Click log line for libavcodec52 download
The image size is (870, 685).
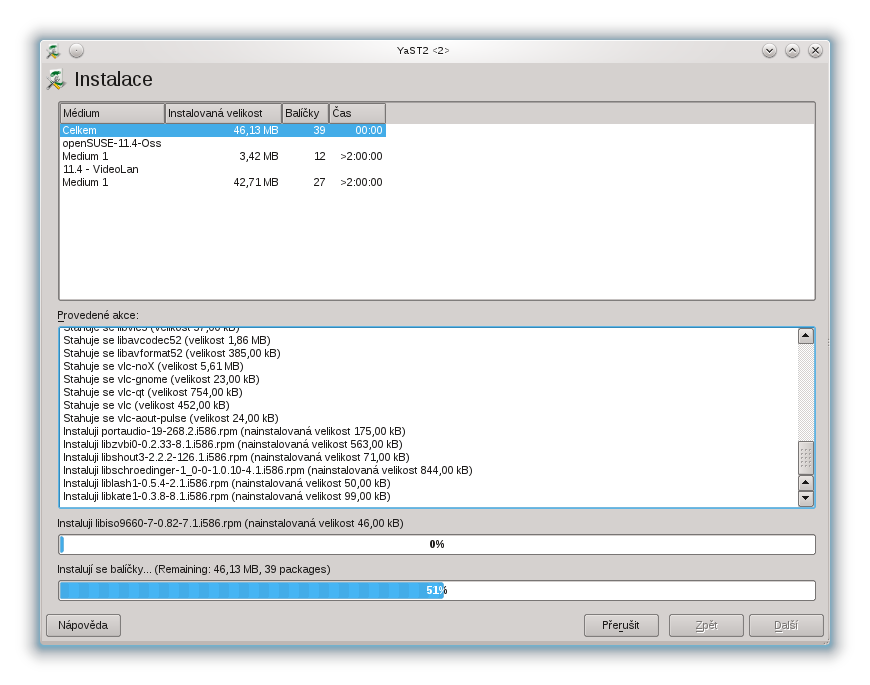[x=166, y=341]
